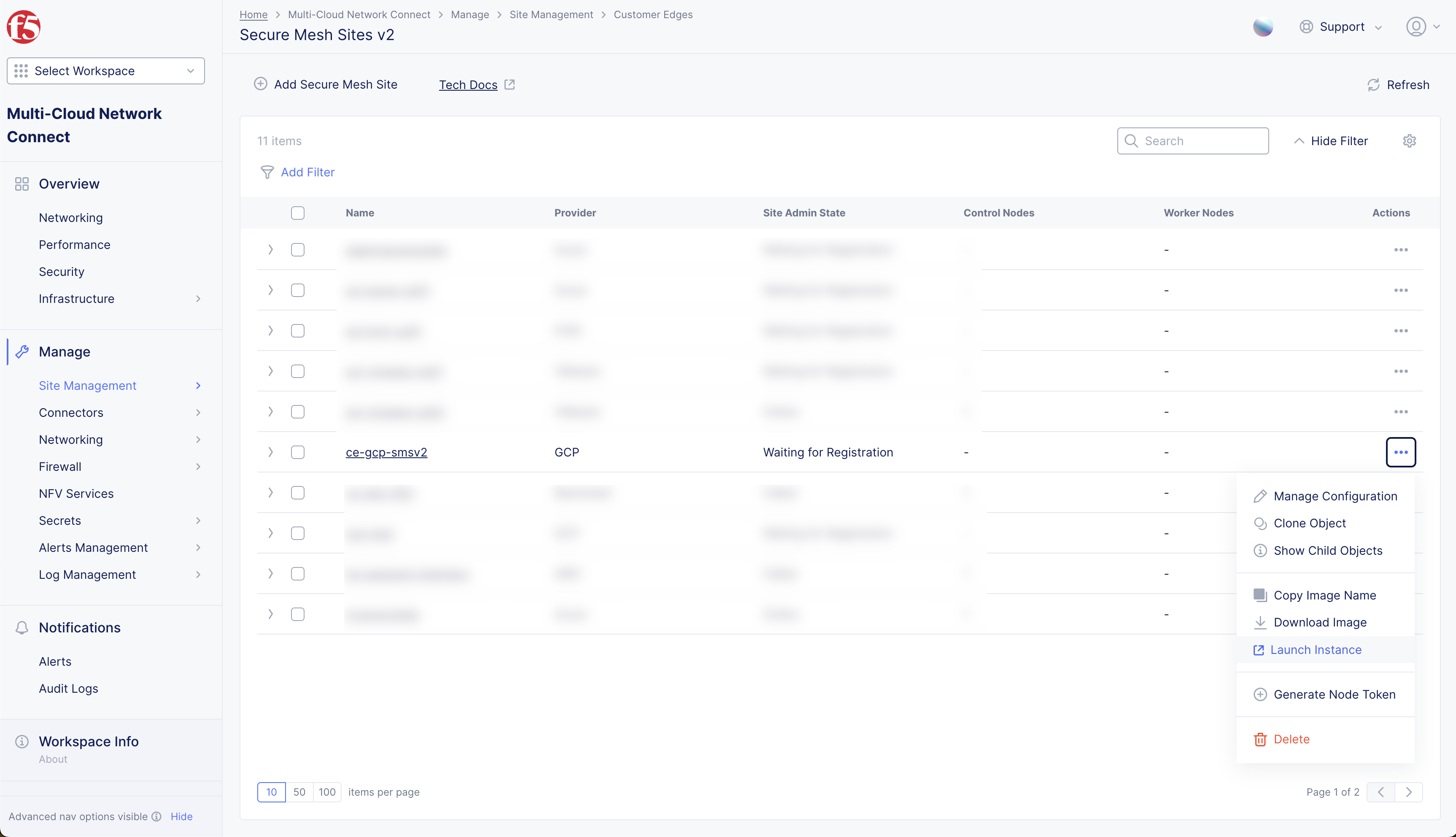This screenshot has width=1456, height=837.
Task: Click the Home breadcrumb link
Action: pyautogui.click(x=253, y=14)
